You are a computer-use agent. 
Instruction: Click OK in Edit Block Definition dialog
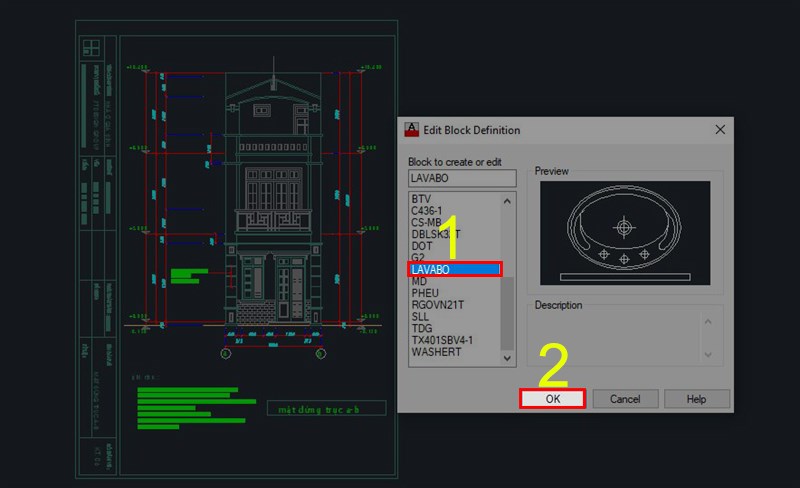(553, 399)
